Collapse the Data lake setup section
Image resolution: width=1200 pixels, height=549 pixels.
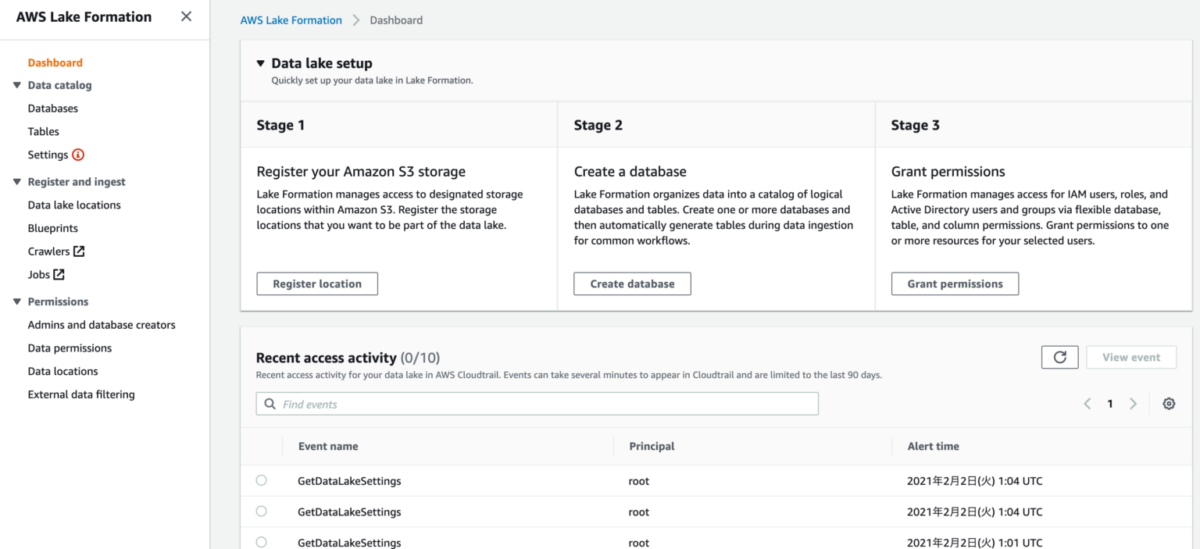pos(261,63)
